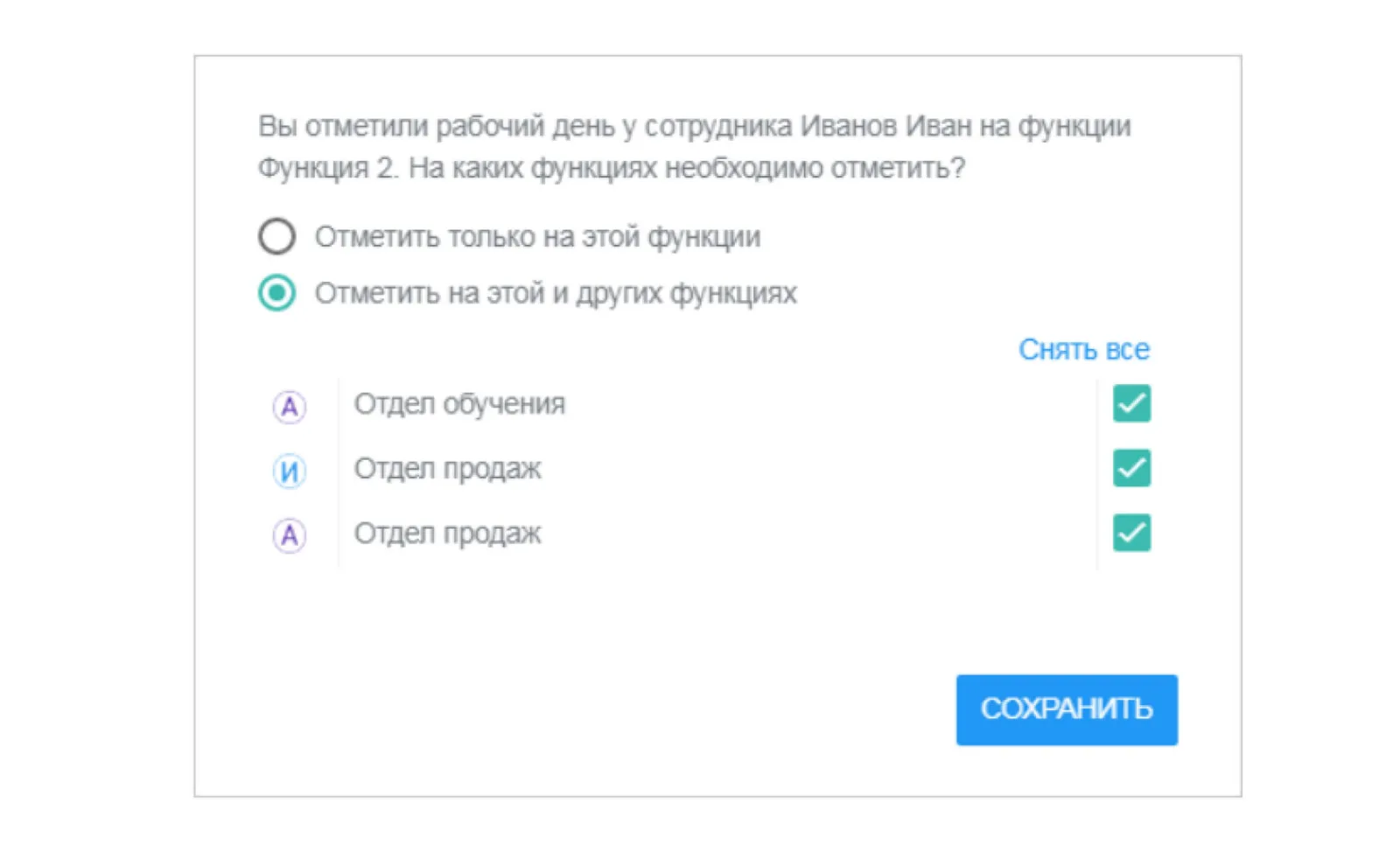Viewport: 1400px width, 845px height.
Task: Click the blue И avatar icon
Action: point(289,471)
